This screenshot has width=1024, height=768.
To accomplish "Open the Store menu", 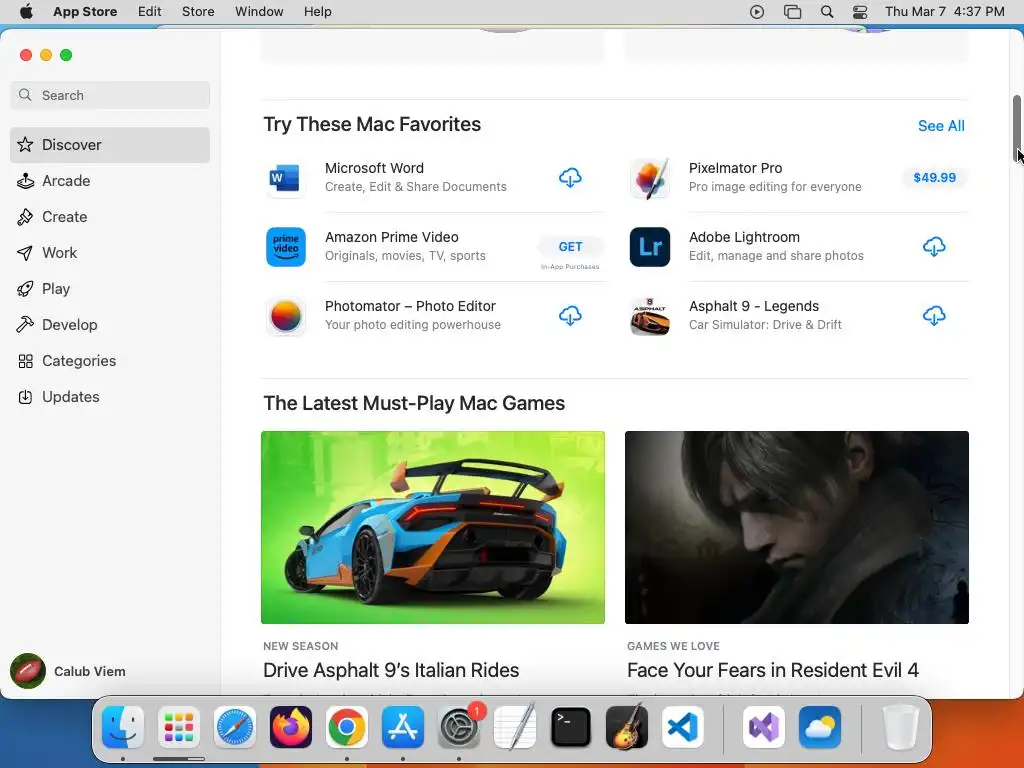I will click(x=198, y=12).
